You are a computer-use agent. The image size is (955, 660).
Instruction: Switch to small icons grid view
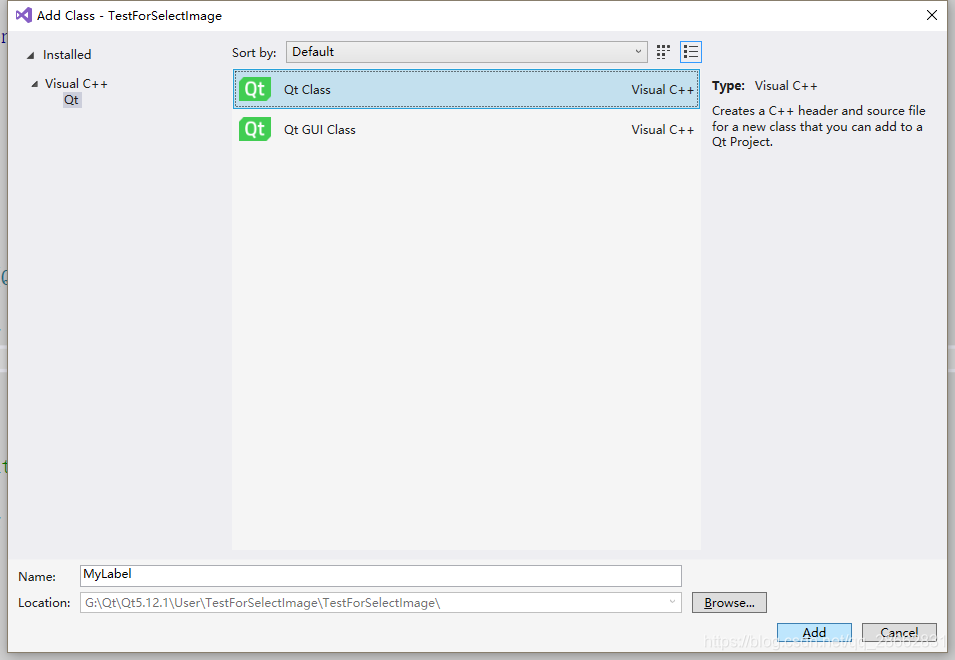663,52
